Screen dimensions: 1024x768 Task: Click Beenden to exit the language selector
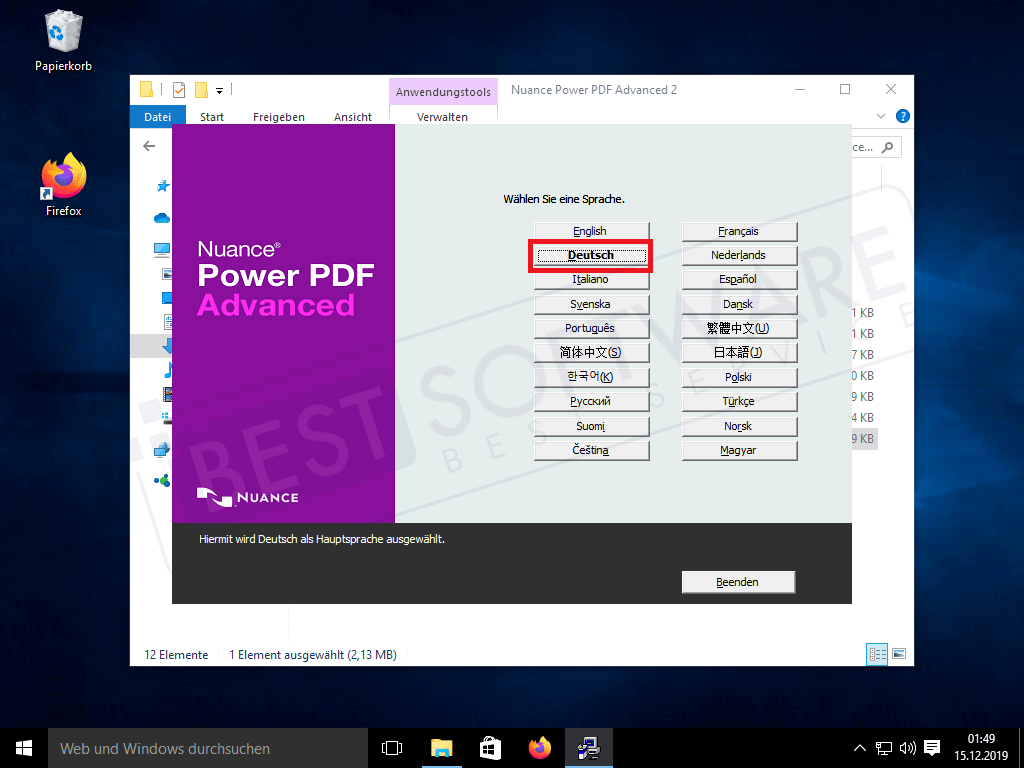(x=738, y=581)
